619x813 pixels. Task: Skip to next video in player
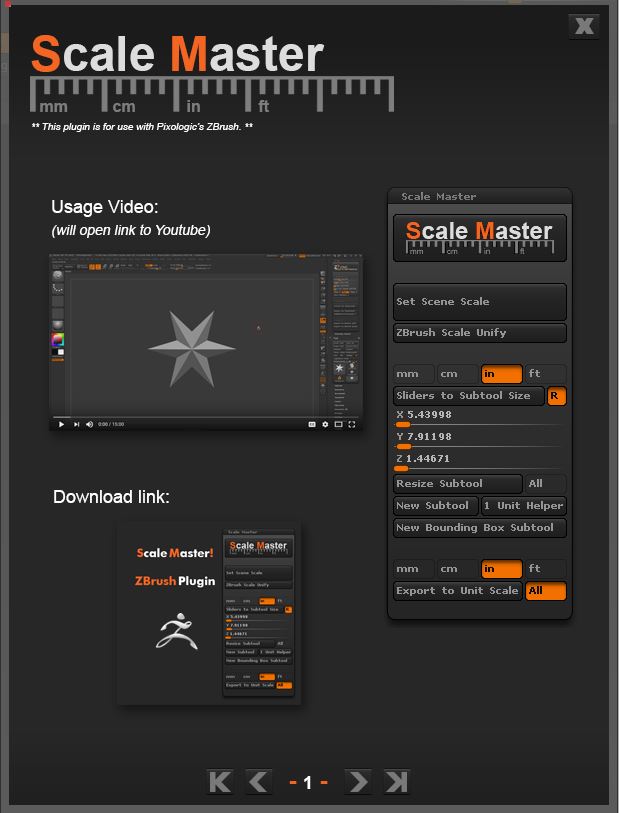pos(75,424)
